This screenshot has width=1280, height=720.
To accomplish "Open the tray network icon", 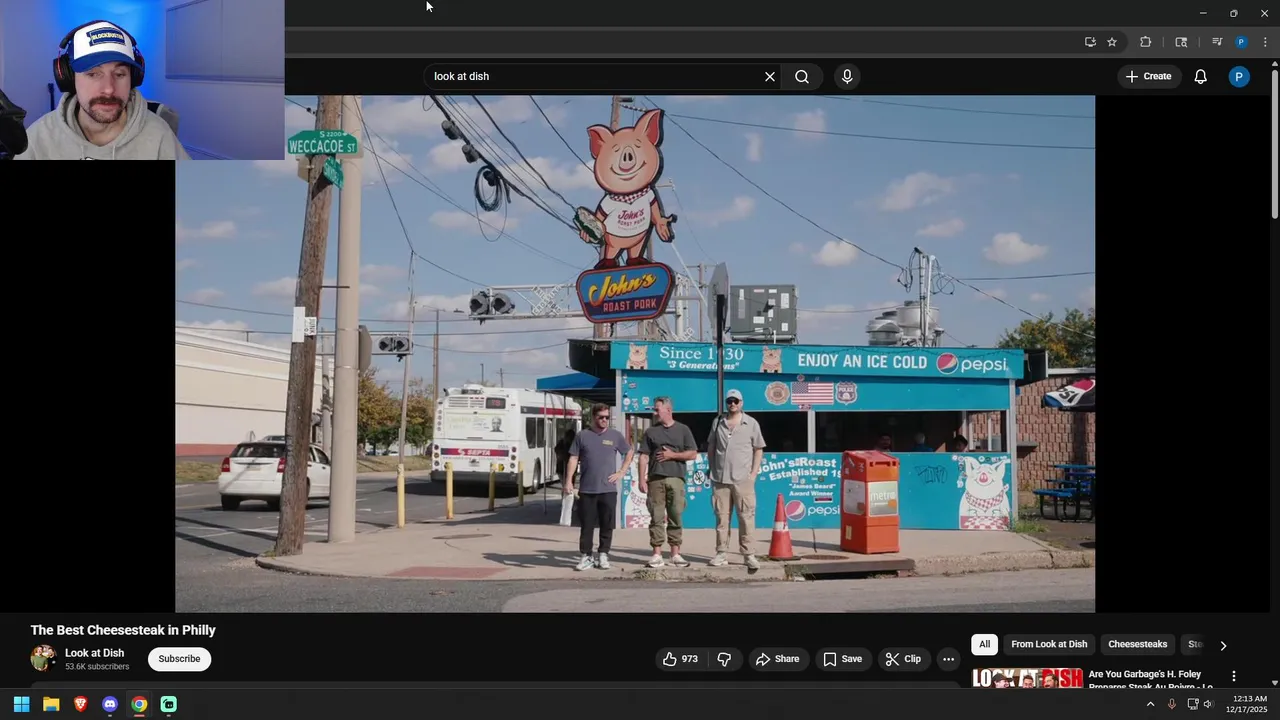I will 1193,704.
